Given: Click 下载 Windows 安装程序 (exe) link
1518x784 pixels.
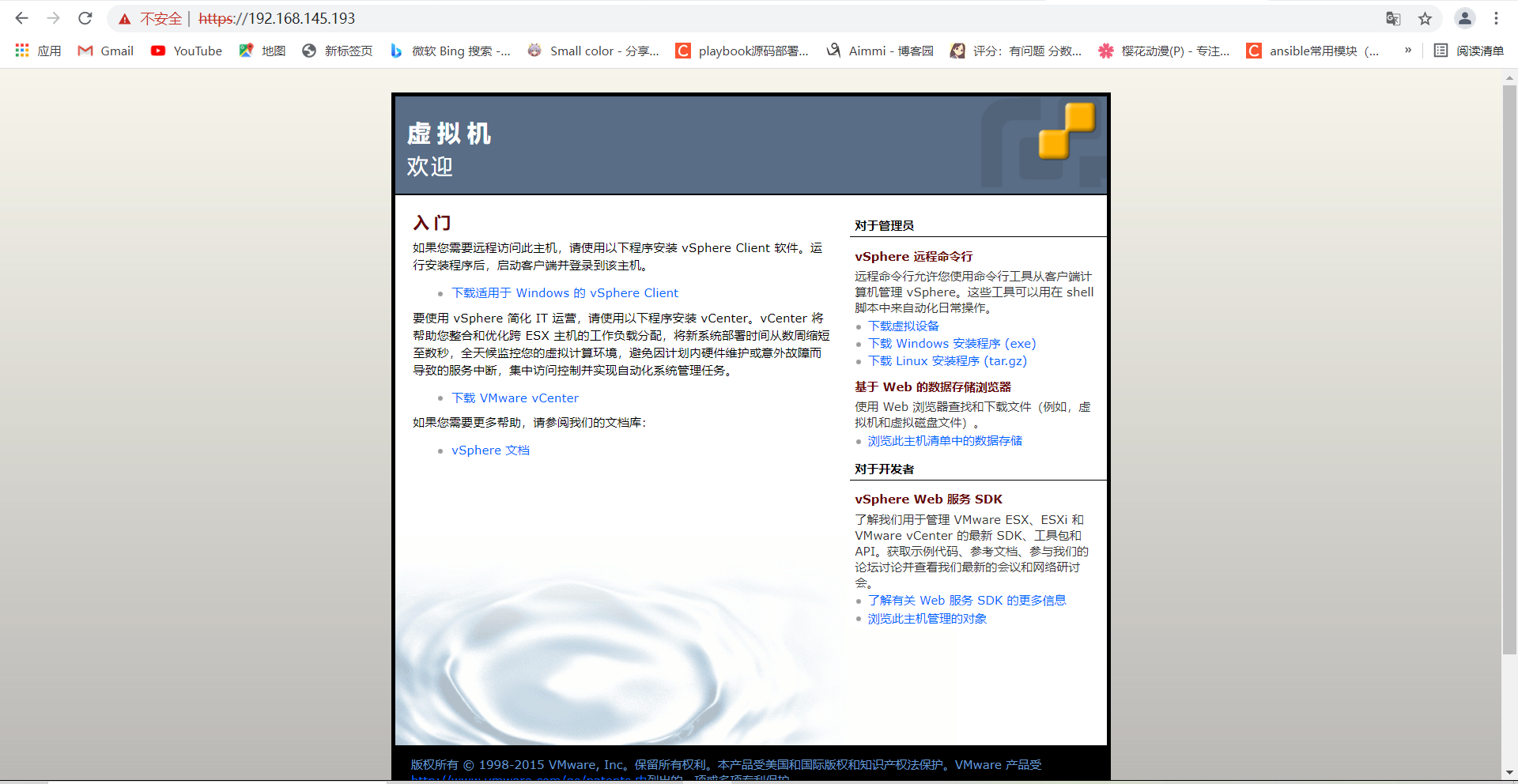Looking at the screenshot, I should coord(952,344).
